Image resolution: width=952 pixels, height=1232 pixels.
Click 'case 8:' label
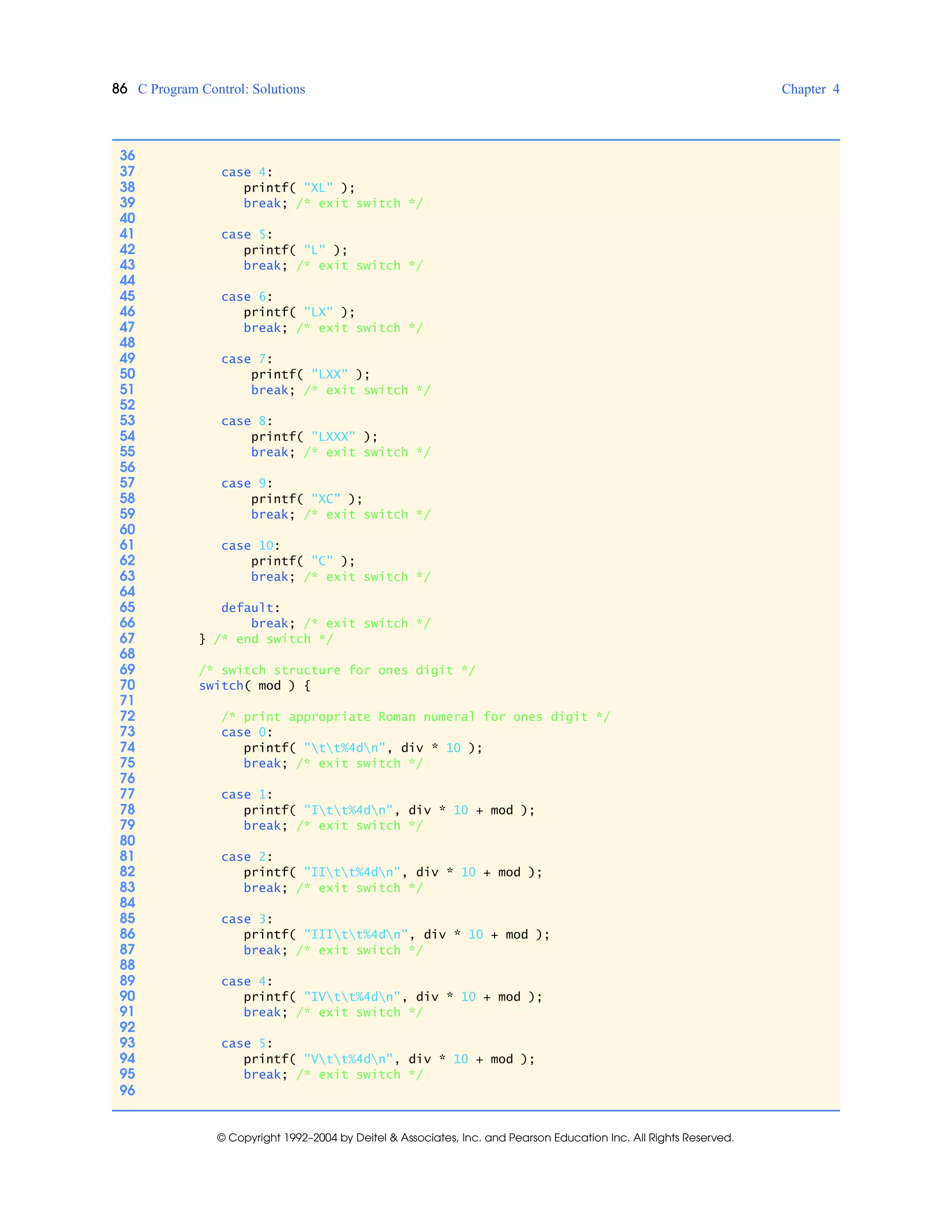tap(246, 421)
